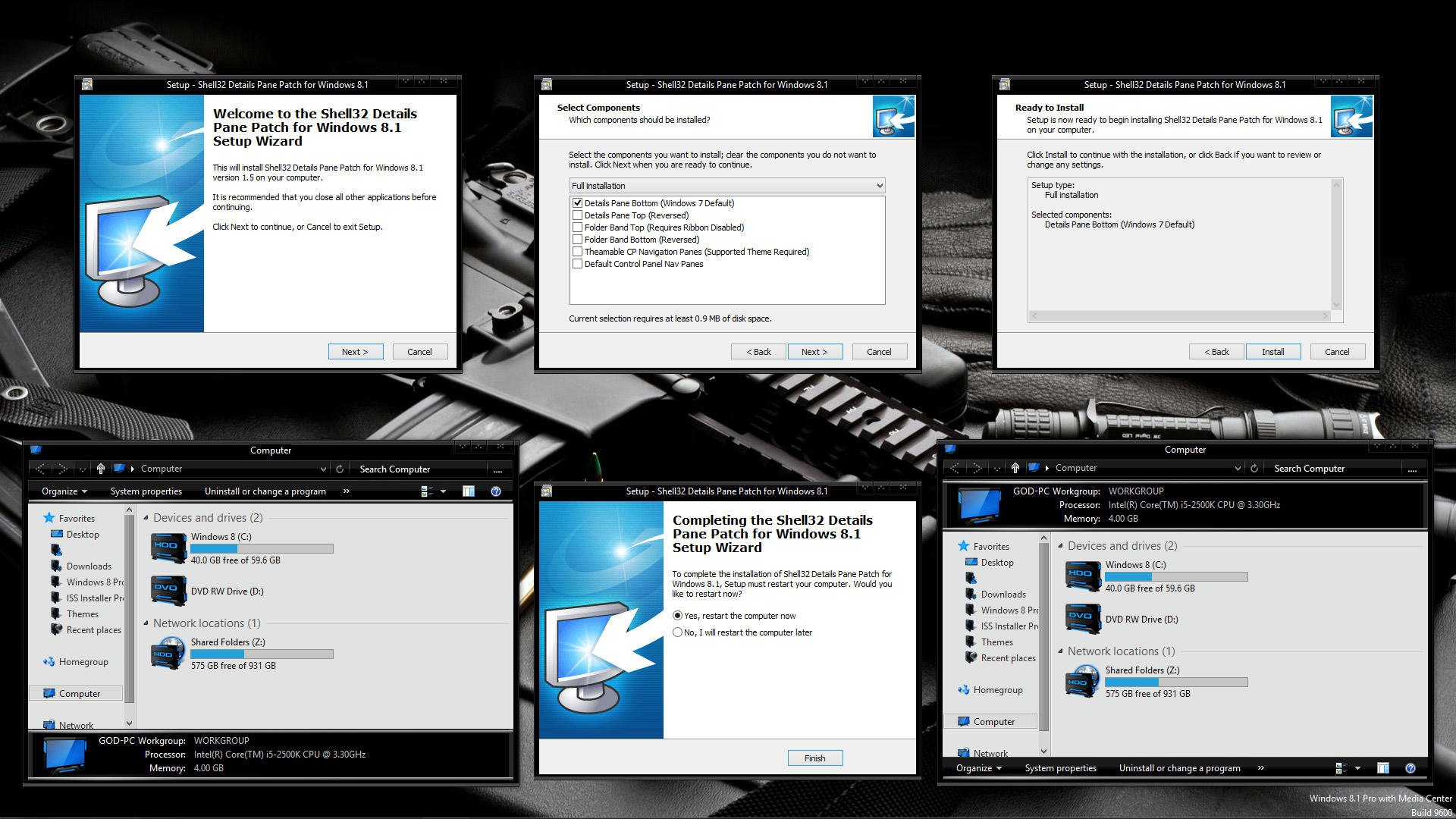
Task: Select DVD RW Drive (D:) icon in right window
Action: coord(1083,619)
